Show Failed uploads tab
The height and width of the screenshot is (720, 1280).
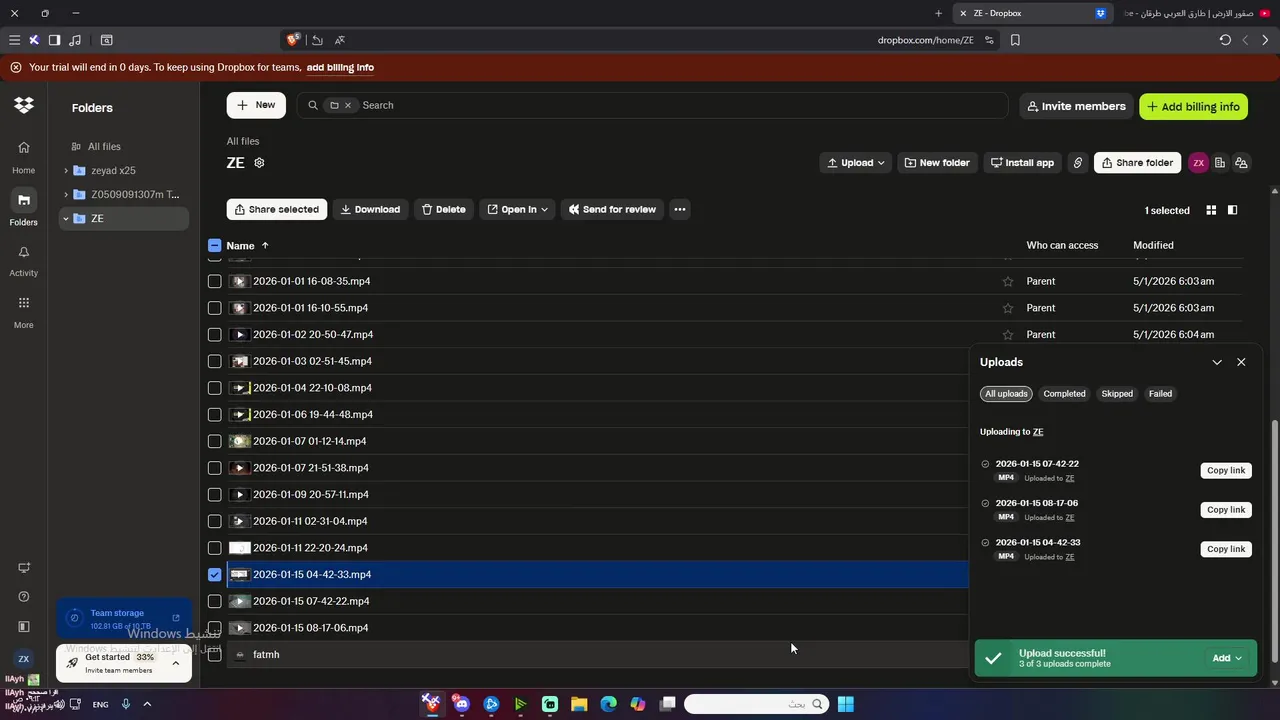[x=1160, y=394]
